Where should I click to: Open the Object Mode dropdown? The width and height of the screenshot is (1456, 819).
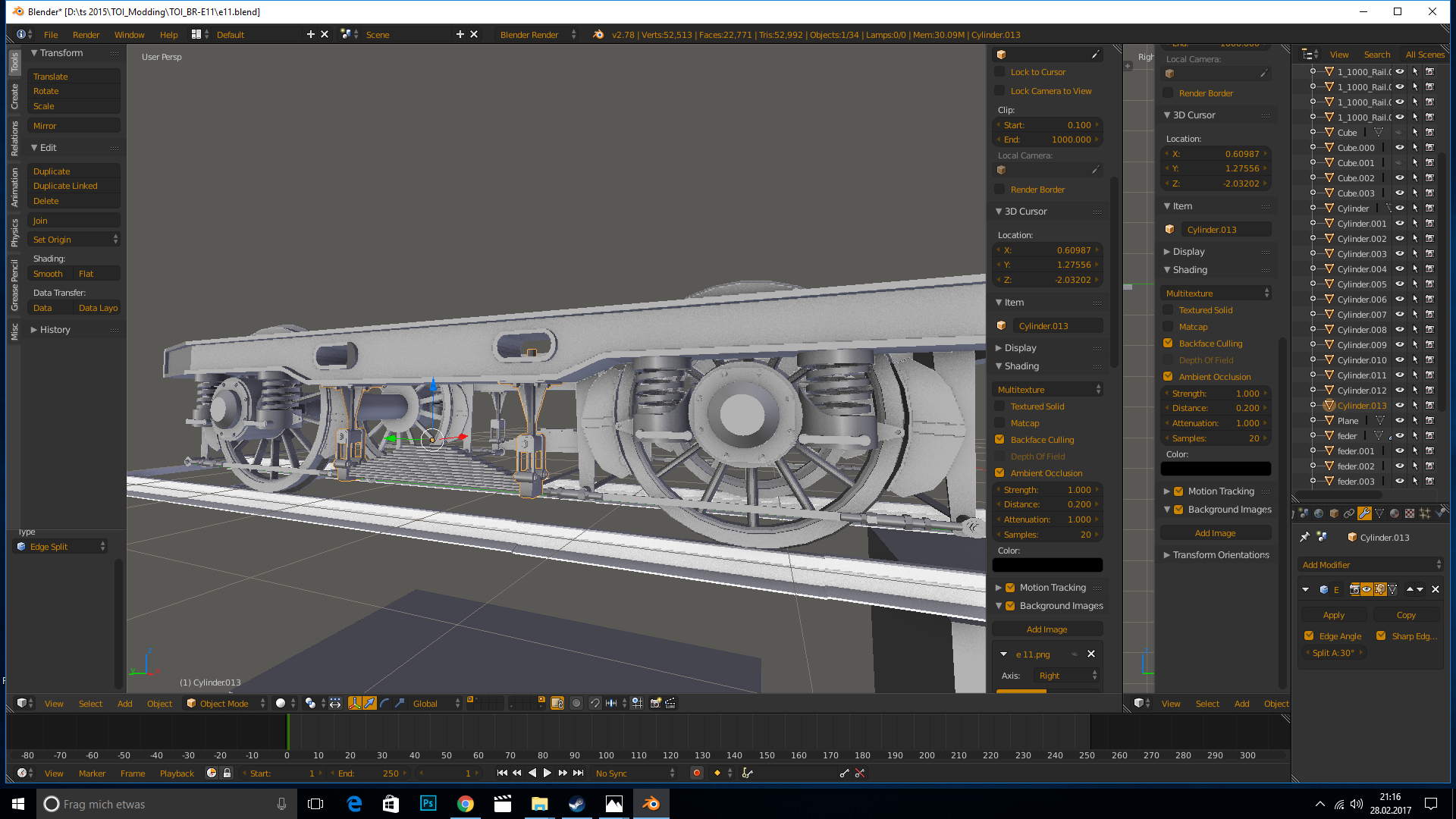[x=225, y=703]
